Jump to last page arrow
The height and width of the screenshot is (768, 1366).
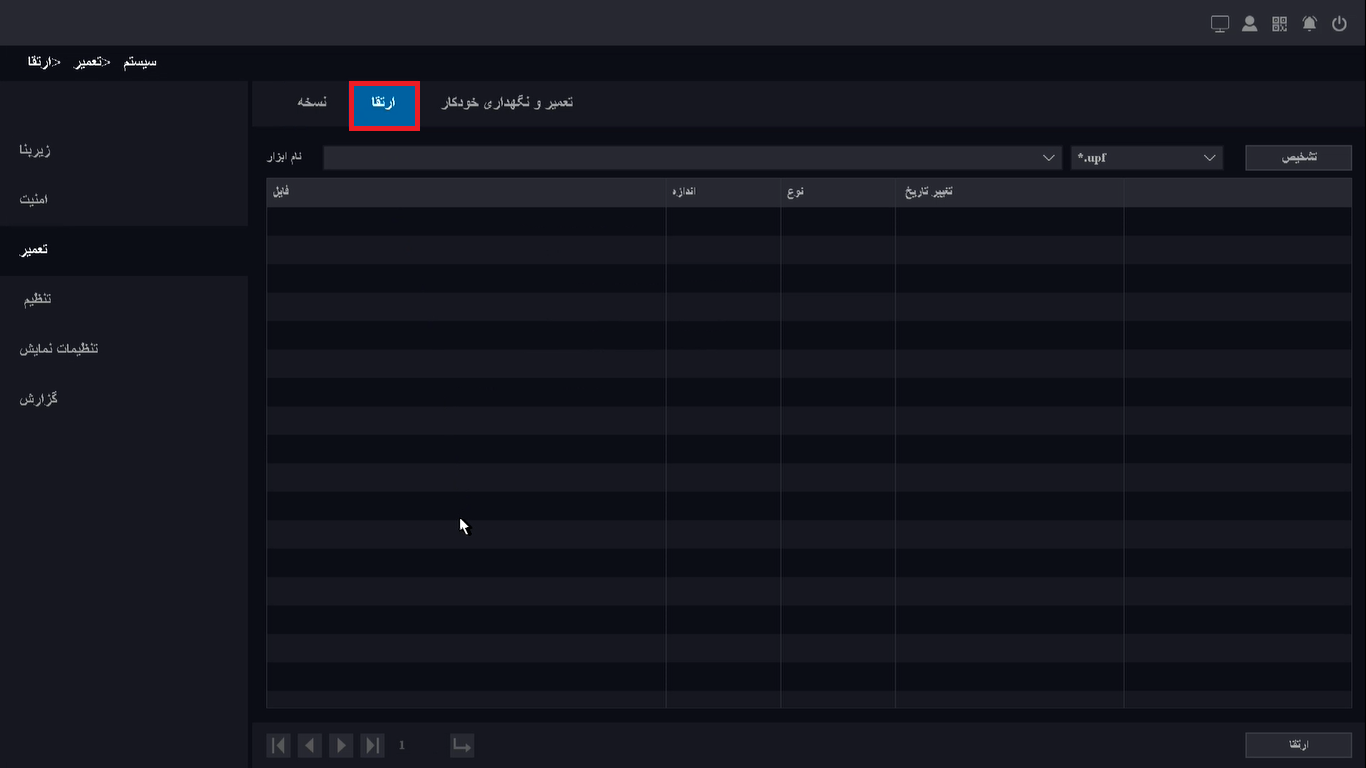(372, 745)
